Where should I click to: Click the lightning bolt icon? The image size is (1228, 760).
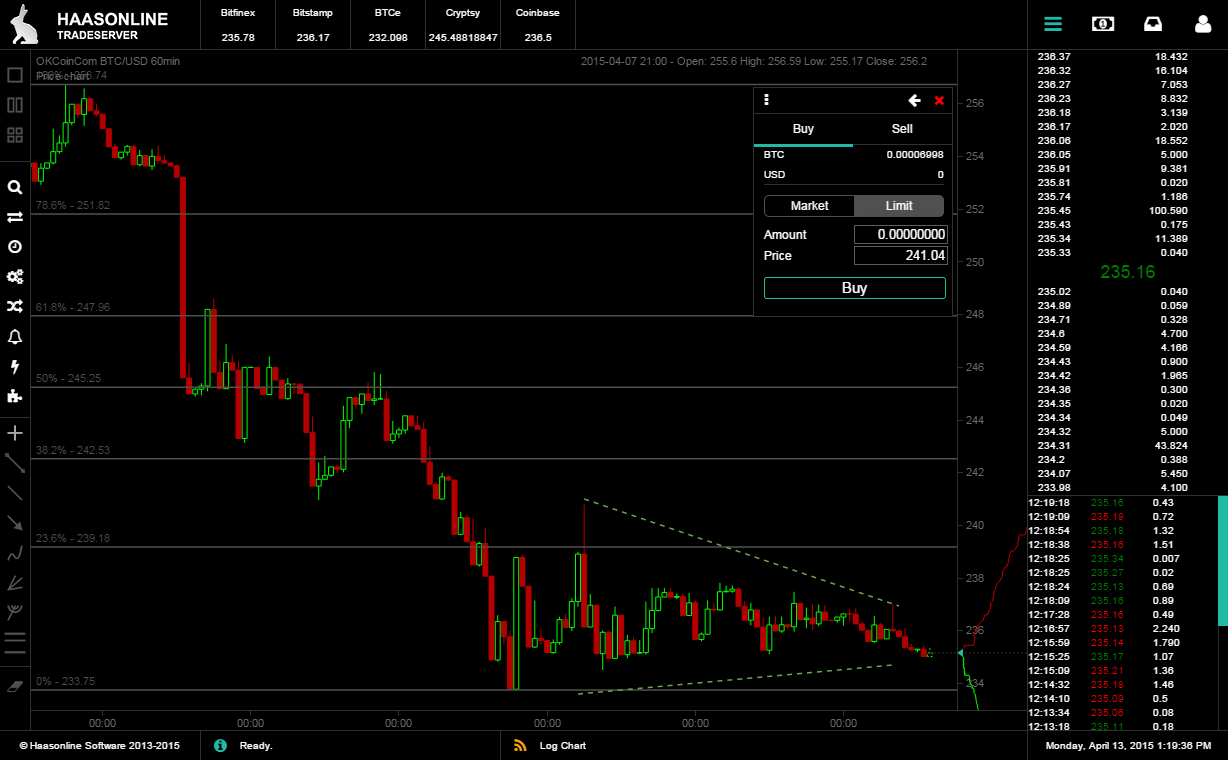click(x=15, y=367)
